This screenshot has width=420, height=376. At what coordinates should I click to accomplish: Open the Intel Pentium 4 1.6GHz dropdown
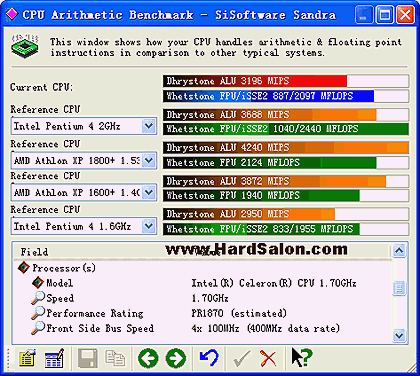tap(148, 226)
